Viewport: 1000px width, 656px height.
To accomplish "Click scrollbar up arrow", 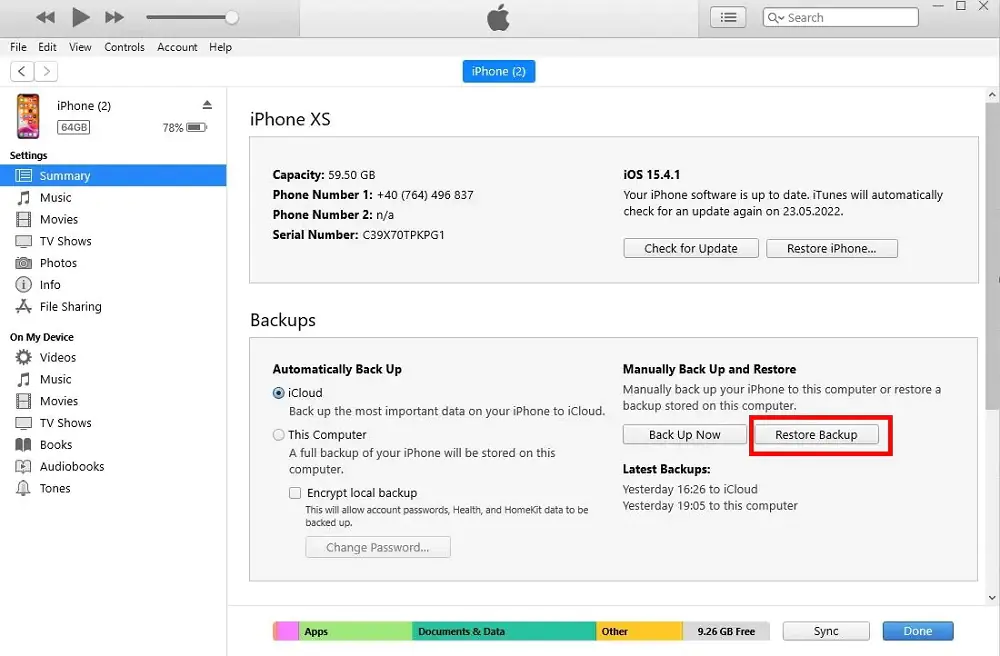I will point(992,95).
